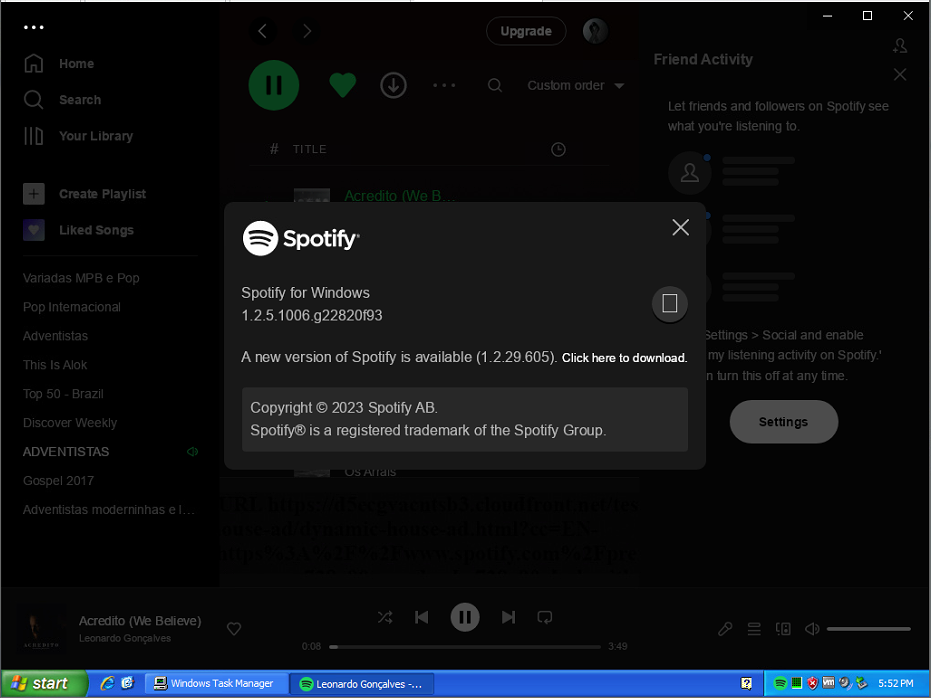The height and width of the screenshot is (698, 932).
Task: Toggle the green heart to unlike the playlist
Action: (x=342, y=85)
